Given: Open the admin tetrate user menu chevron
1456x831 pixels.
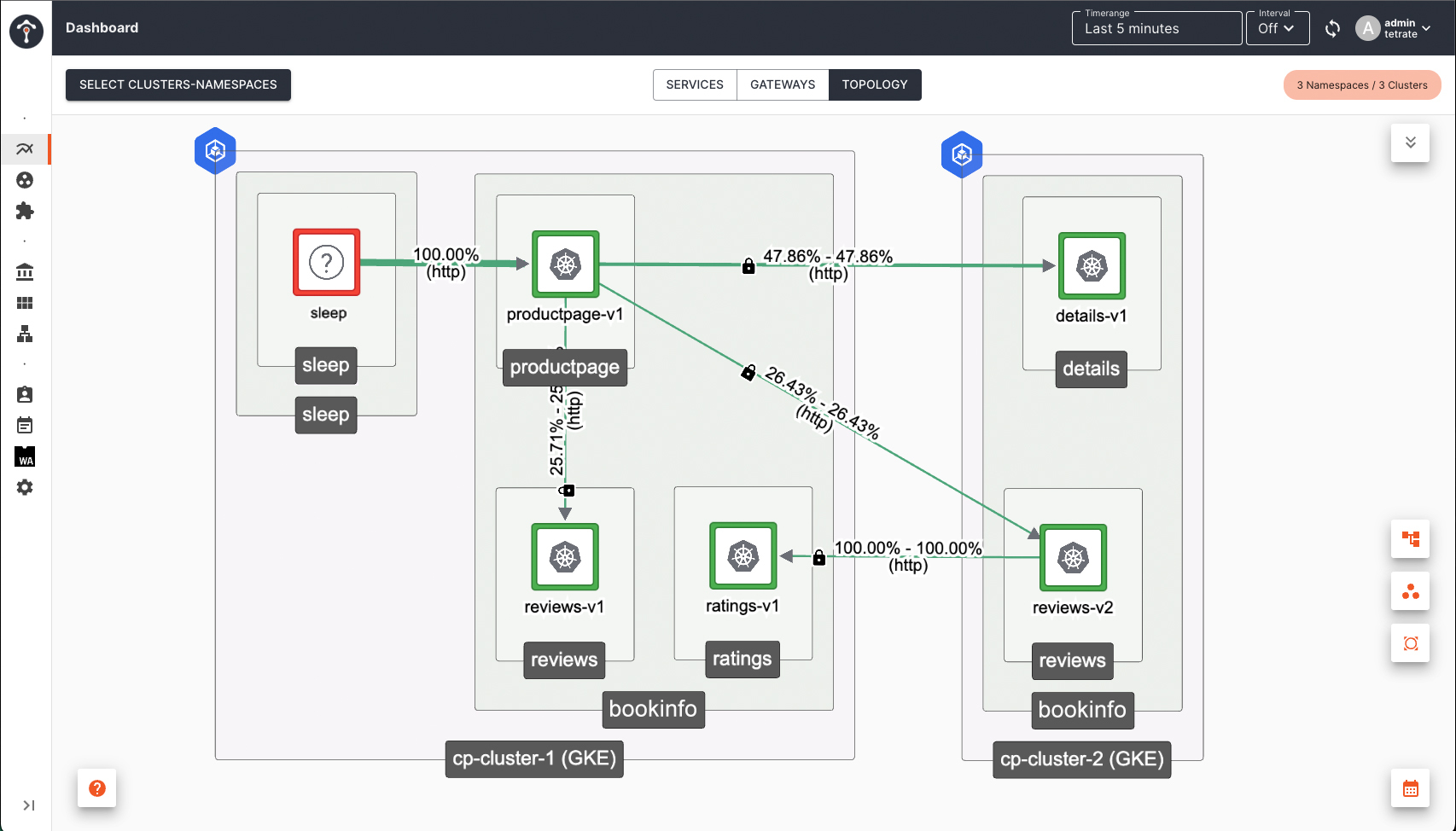Looking at the screenshot, I should click(x=1426, y=28).
